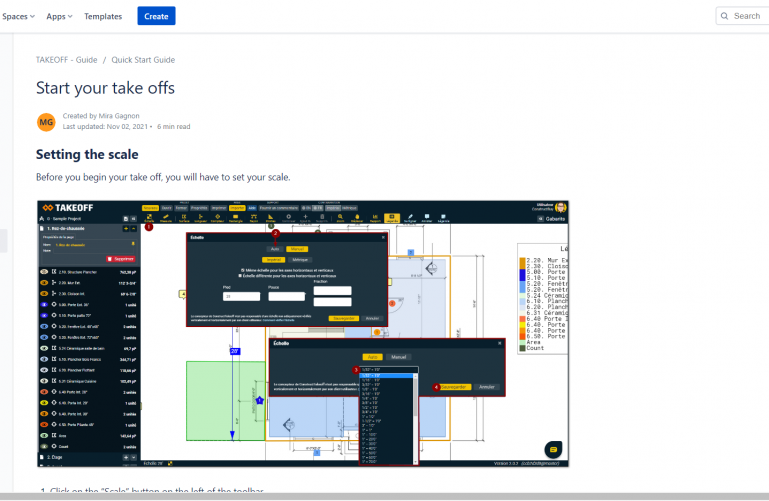Open the Templates menu item

pos(103,16)
